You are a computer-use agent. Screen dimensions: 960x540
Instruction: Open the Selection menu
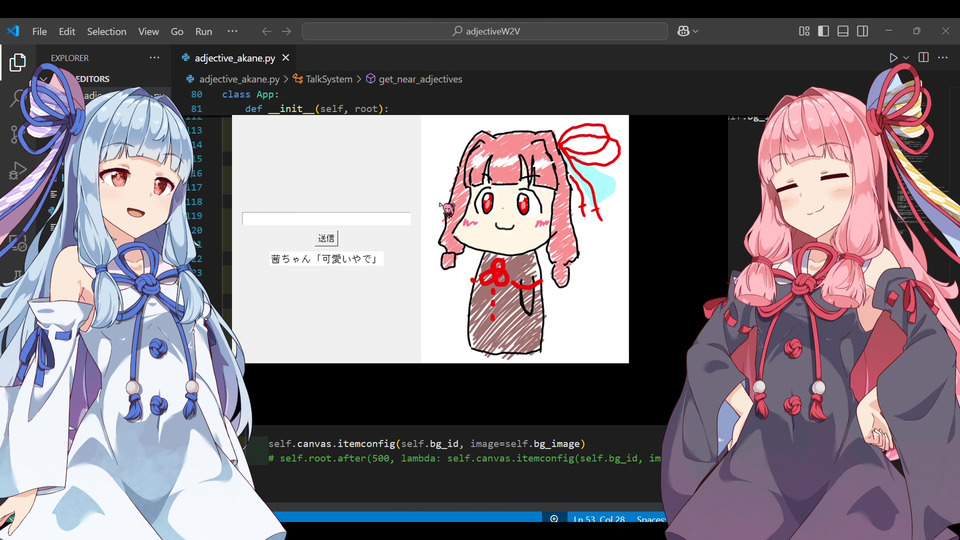point(107,31)
